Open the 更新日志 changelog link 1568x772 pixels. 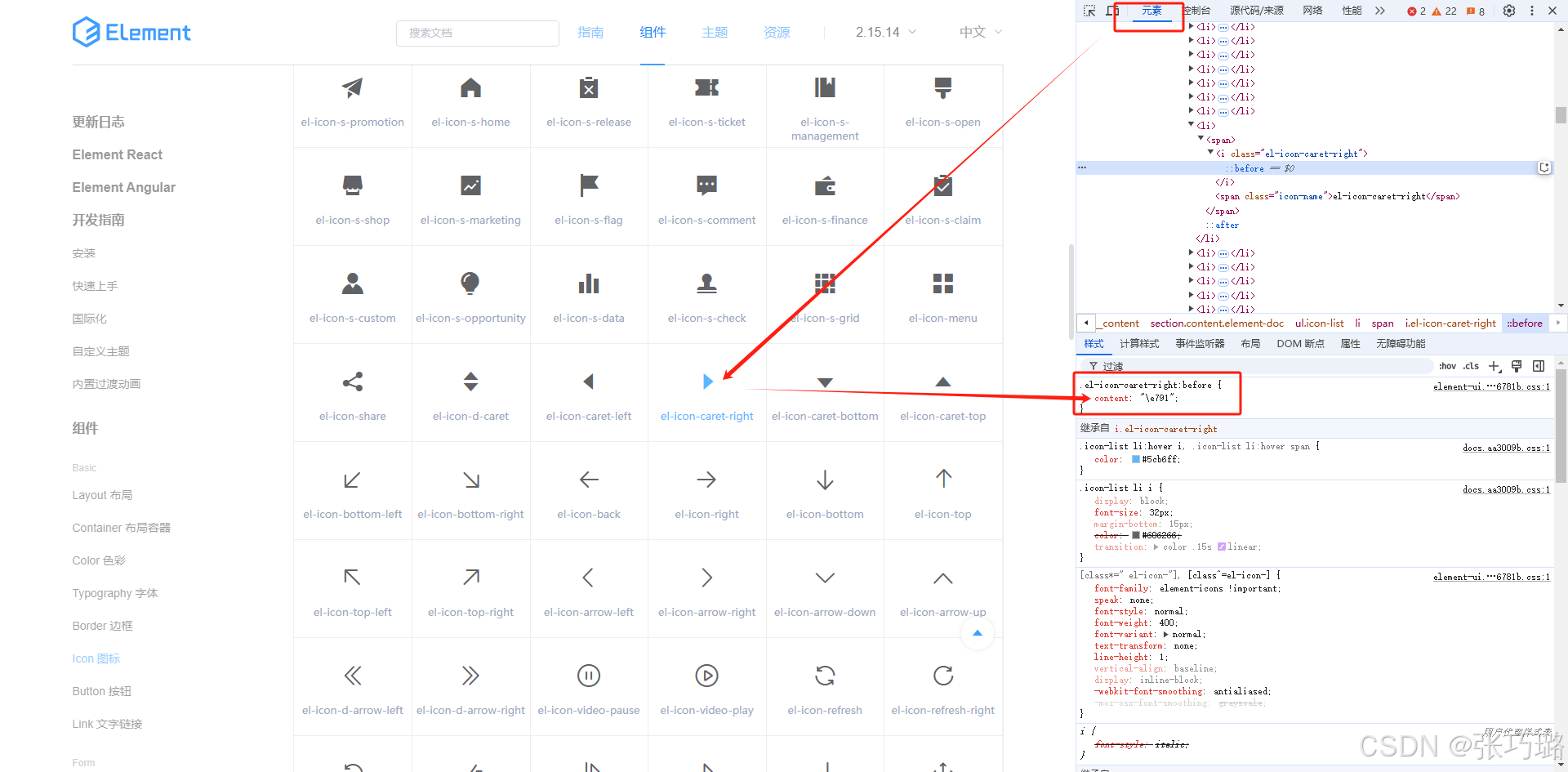point(98,122)
